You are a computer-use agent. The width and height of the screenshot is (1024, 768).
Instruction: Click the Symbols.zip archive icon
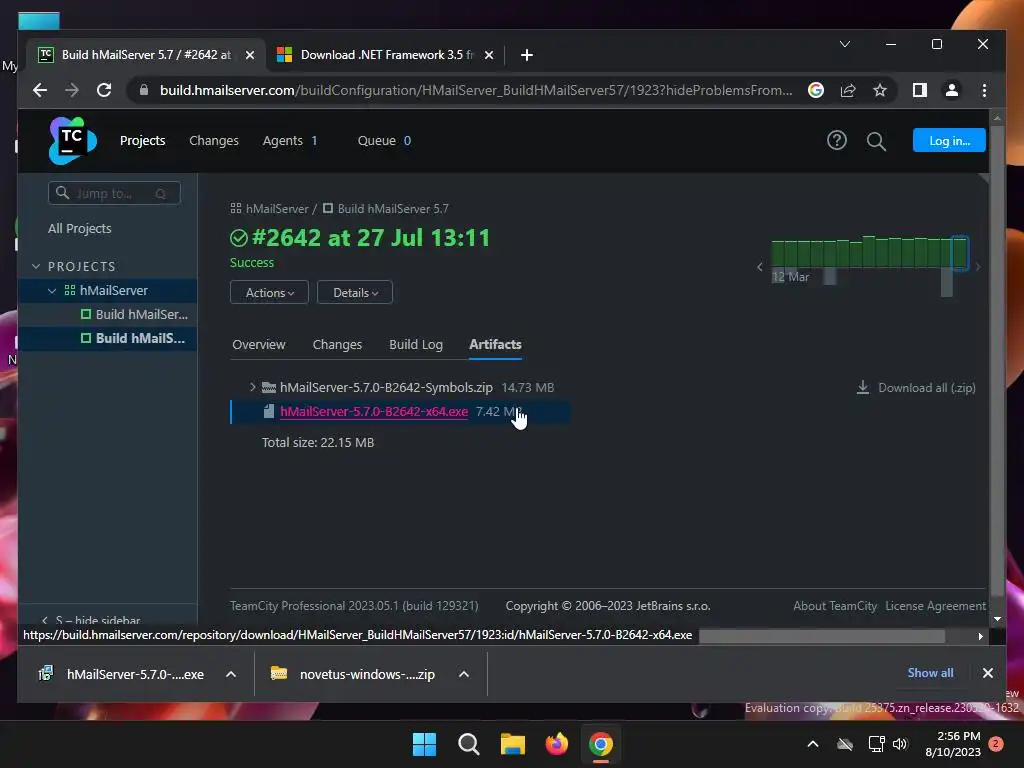[268, 387]
